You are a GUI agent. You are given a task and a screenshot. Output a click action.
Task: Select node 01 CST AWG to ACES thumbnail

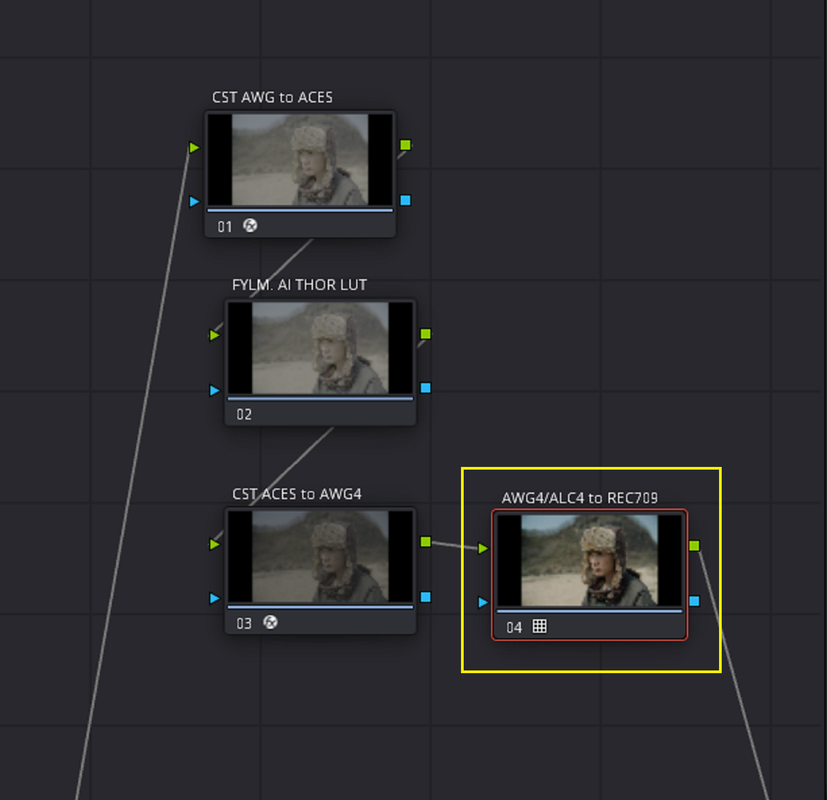coord(300,160)
